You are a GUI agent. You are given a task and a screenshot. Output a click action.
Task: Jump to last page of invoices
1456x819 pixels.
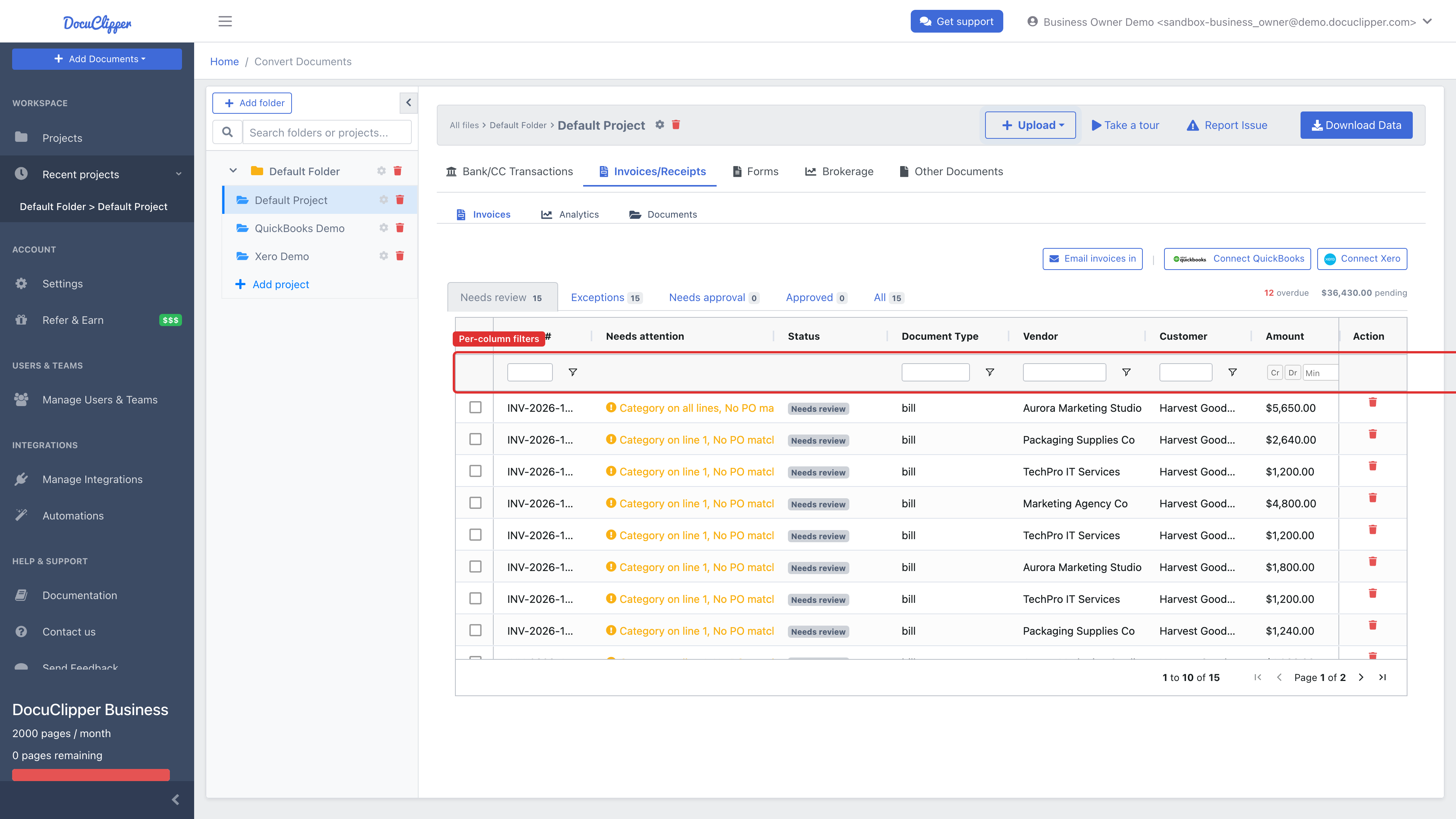pyautogui.click(x=1382, y=677)
